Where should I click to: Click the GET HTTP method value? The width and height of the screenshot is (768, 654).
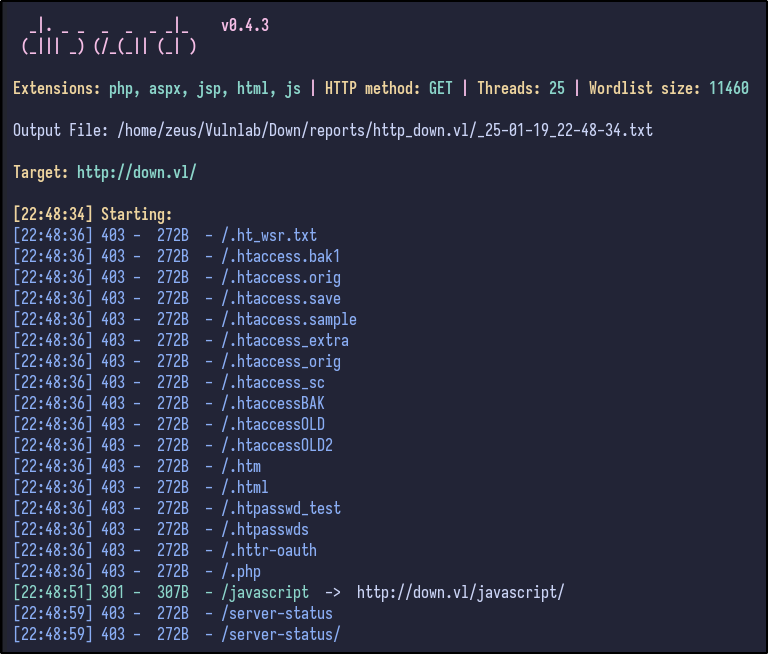point(440,88)
